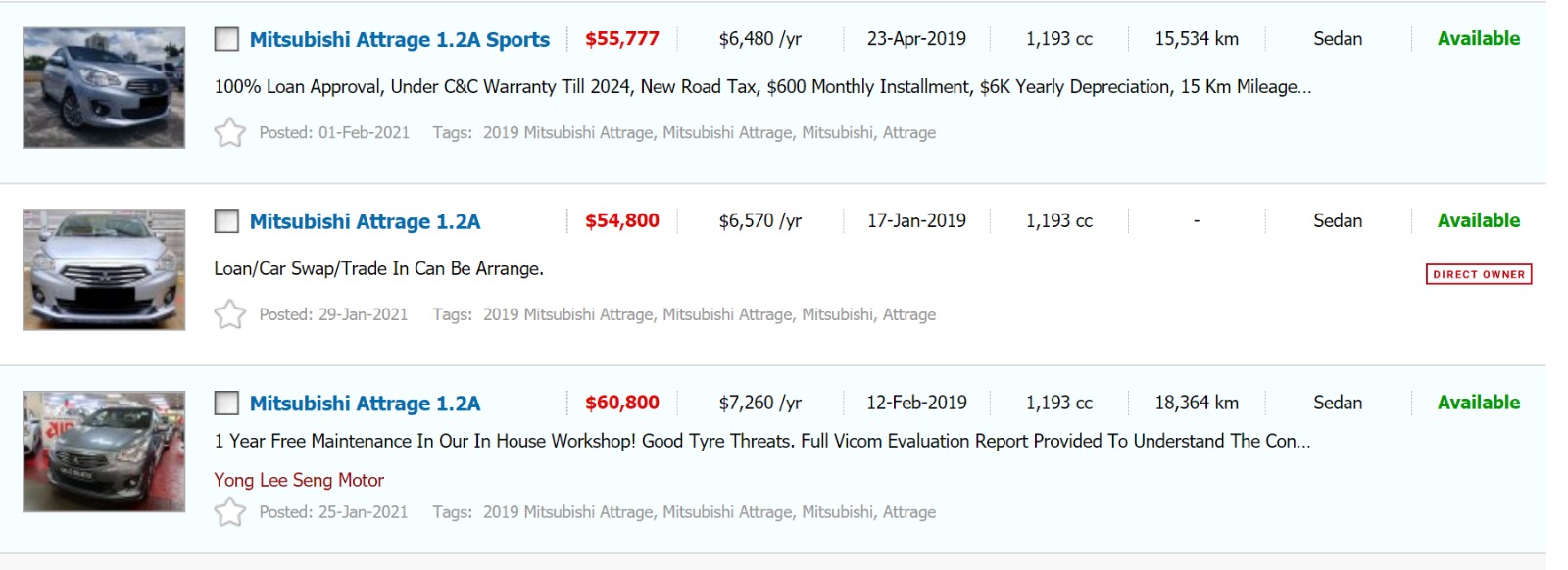This screenshot has height=570, width=1568.
Task: Click the Direct Owner badge
Action: point(1478,274)
